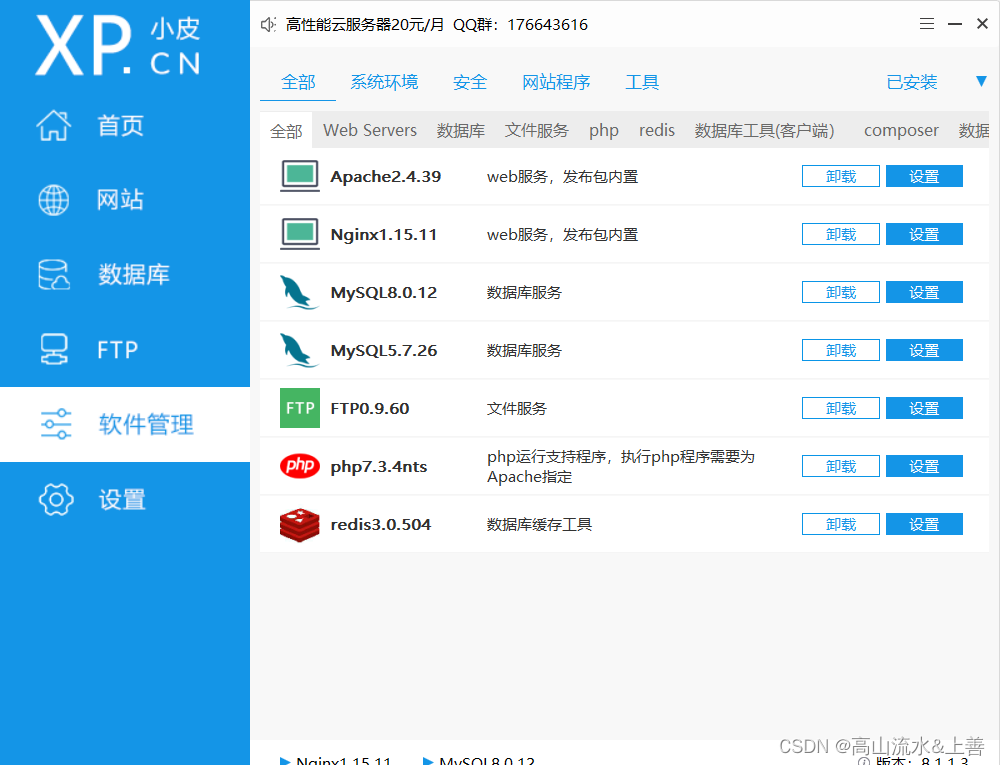Mute the speaker icon in top bar

(267, 24)
